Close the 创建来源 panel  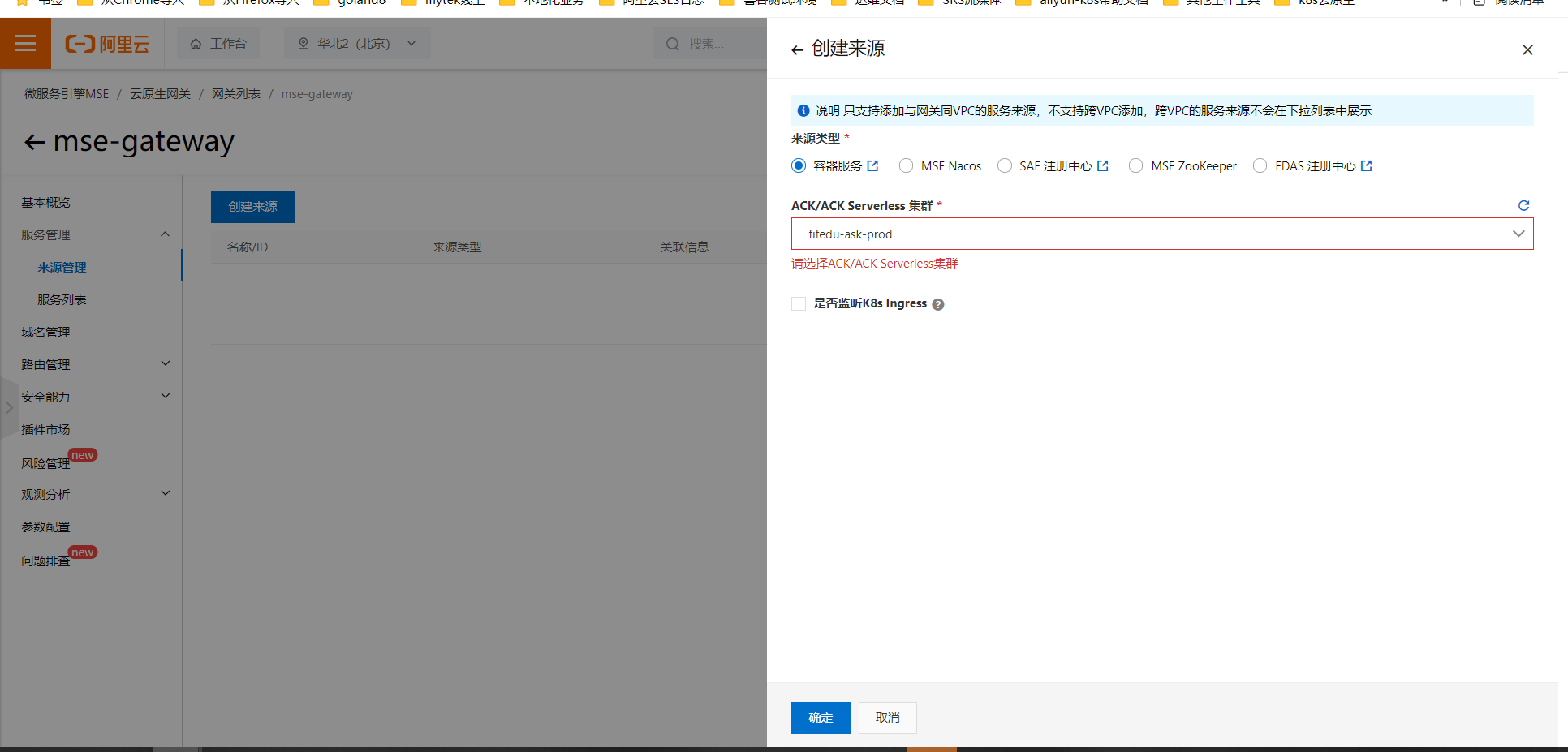1527,50
